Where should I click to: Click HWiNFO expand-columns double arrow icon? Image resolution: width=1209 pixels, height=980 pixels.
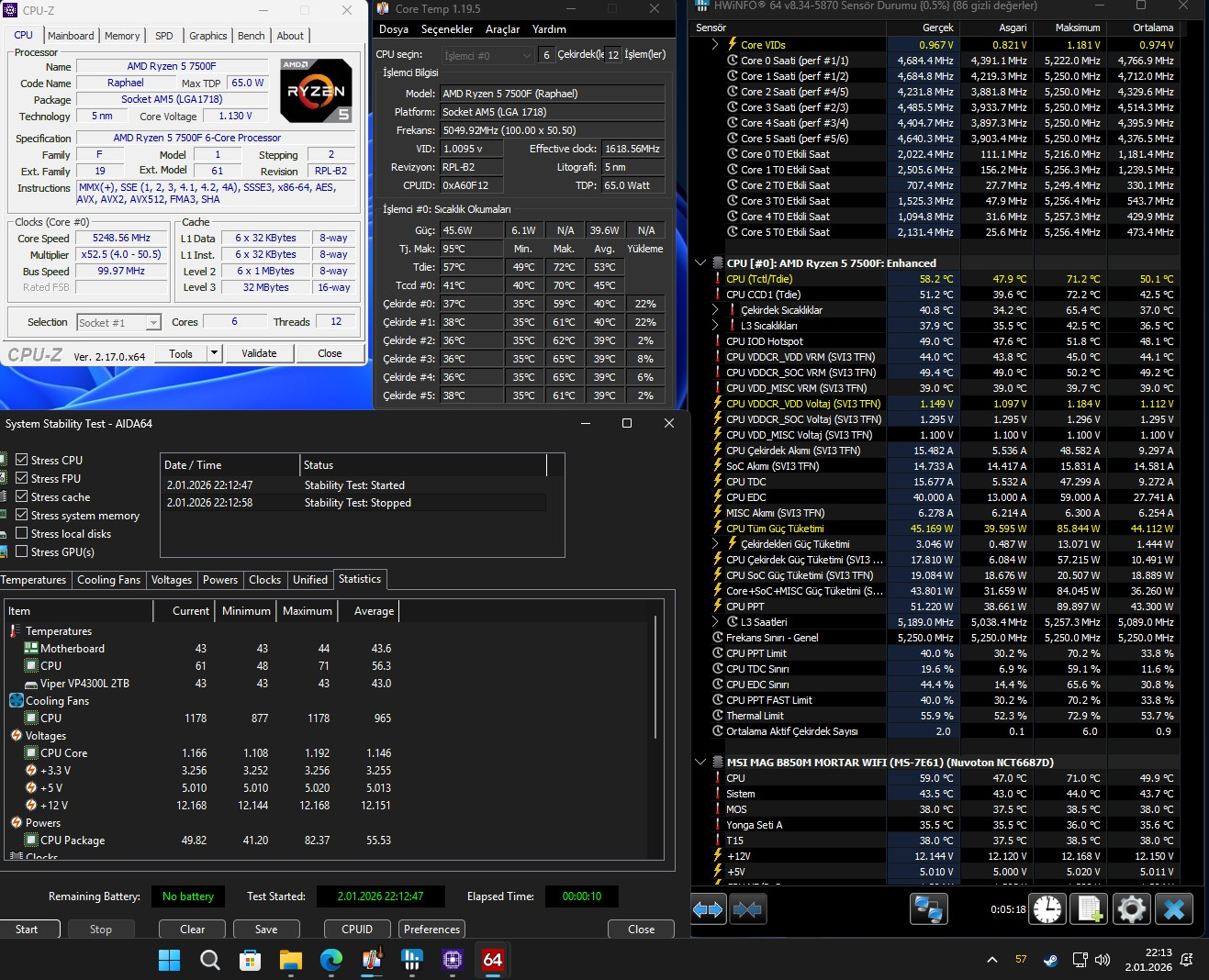(708, 909)
